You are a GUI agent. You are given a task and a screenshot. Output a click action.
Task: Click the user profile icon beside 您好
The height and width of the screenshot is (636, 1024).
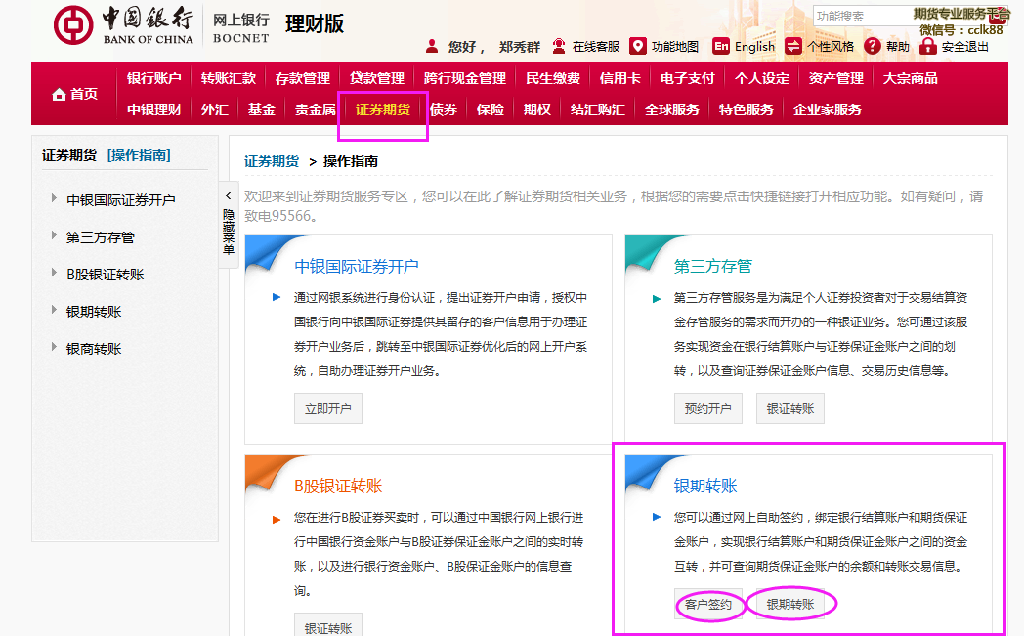coord(432,46)
